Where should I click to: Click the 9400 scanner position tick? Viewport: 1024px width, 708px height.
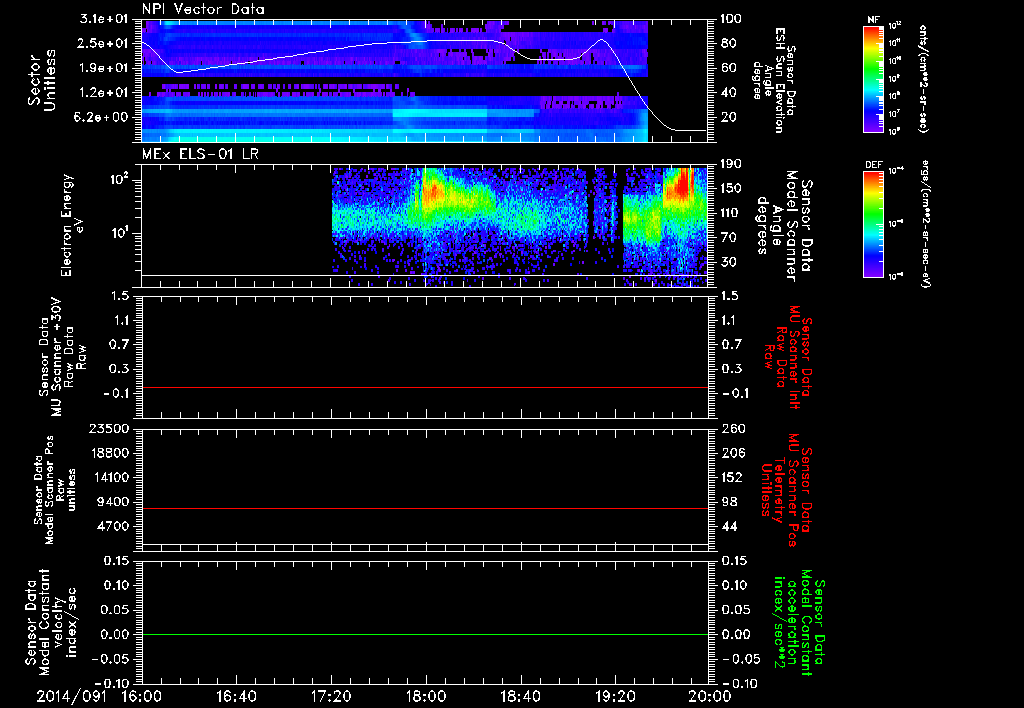tap(113, 502)
